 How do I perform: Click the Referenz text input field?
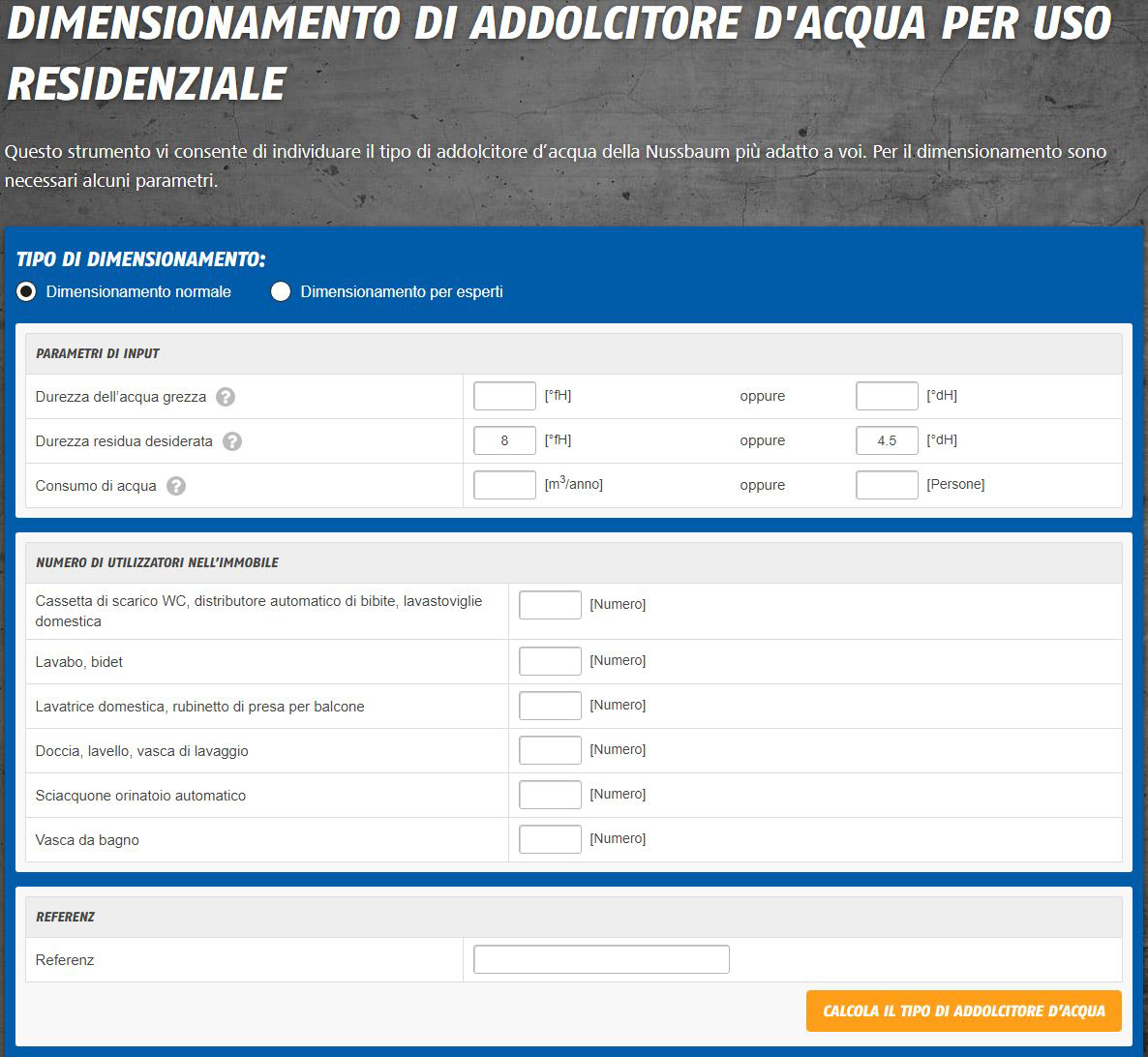point(601,959)
